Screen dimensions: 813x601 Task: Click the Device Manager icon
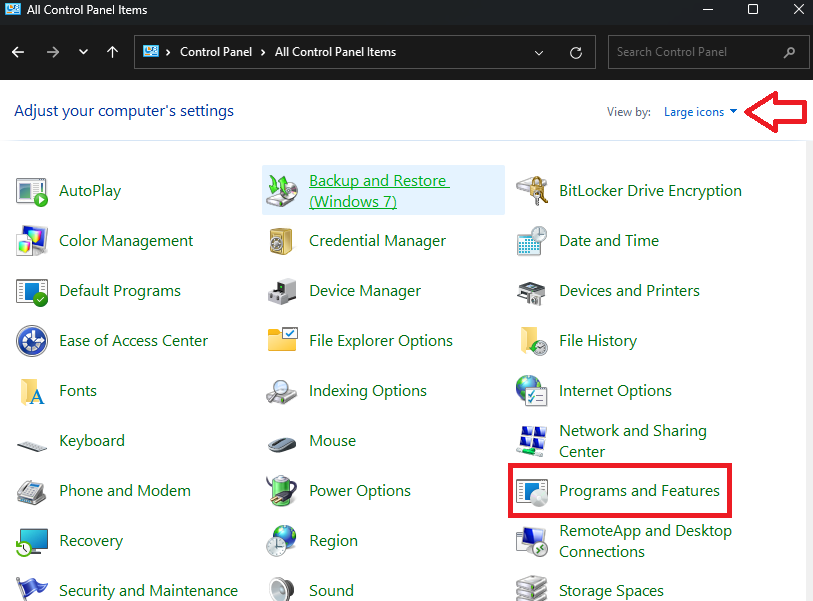click(282, 291)
